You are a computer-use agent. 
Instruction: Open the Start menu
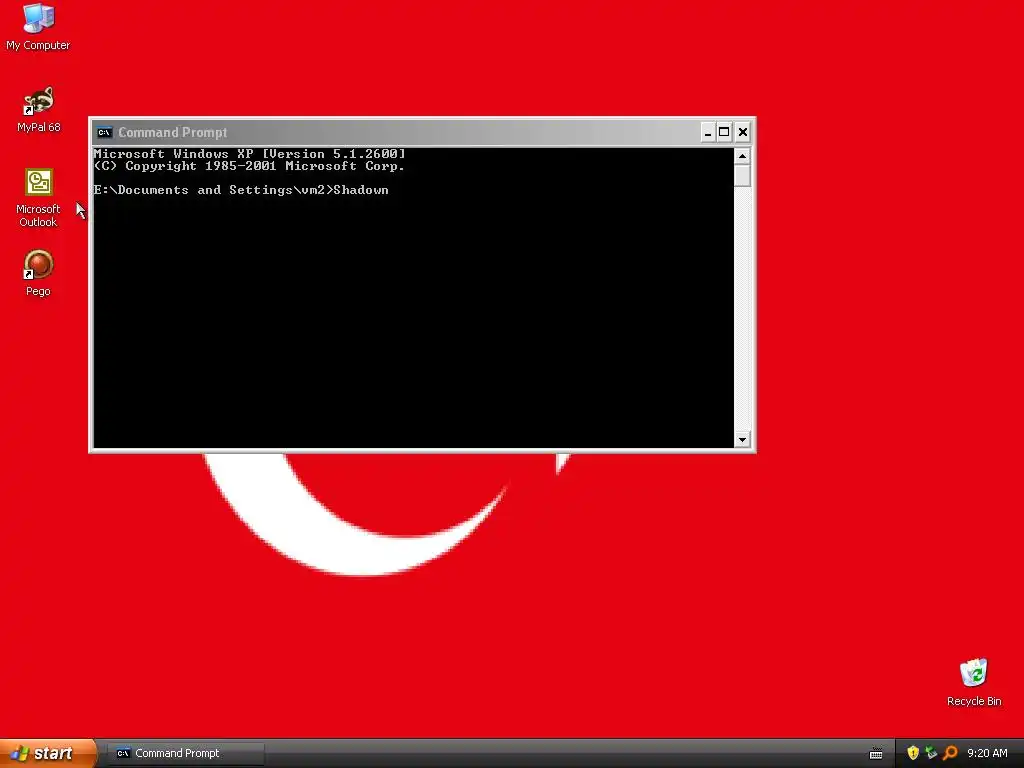tap(48, 753)
